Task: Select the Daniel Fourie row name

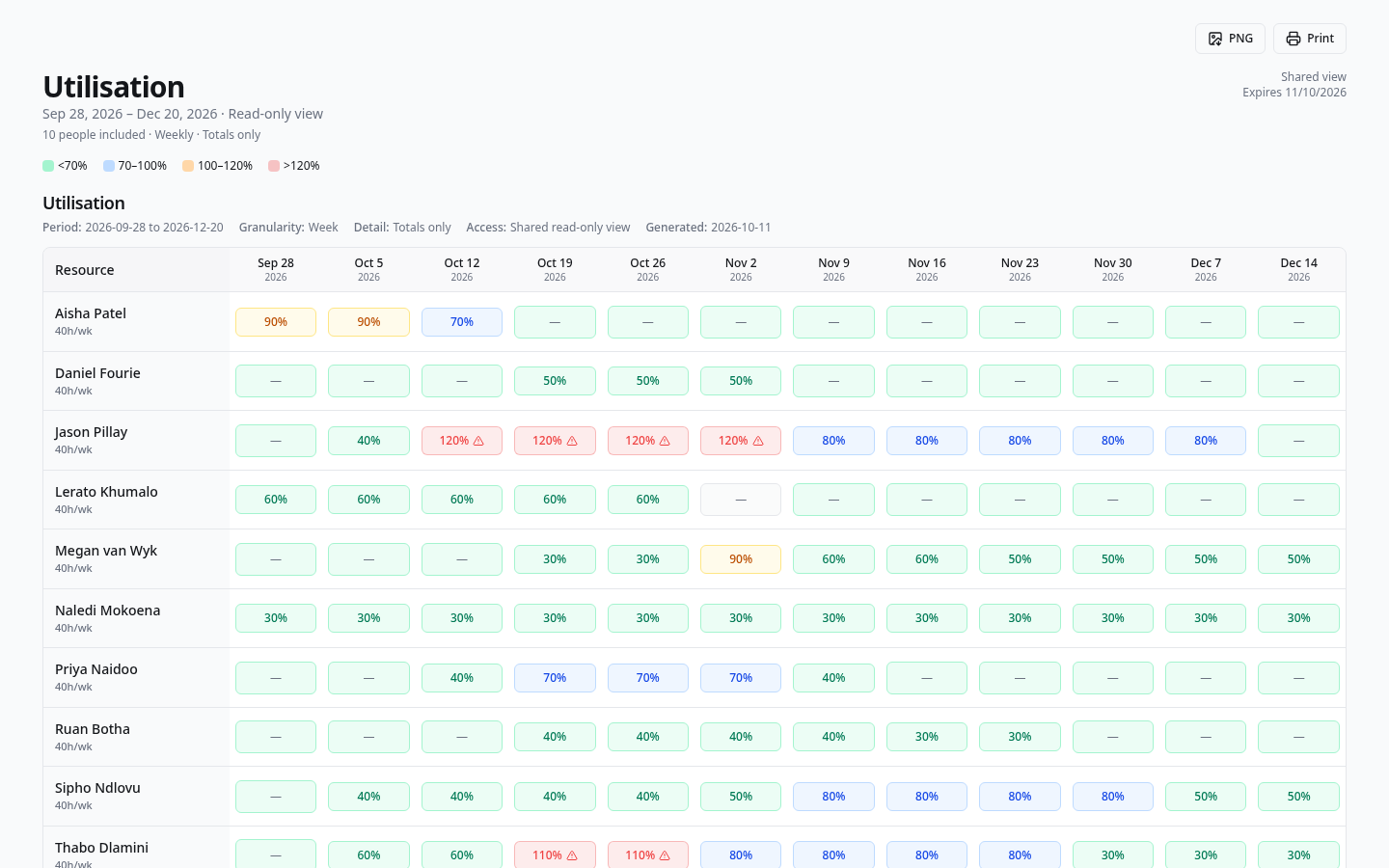Action: [97, 373]
